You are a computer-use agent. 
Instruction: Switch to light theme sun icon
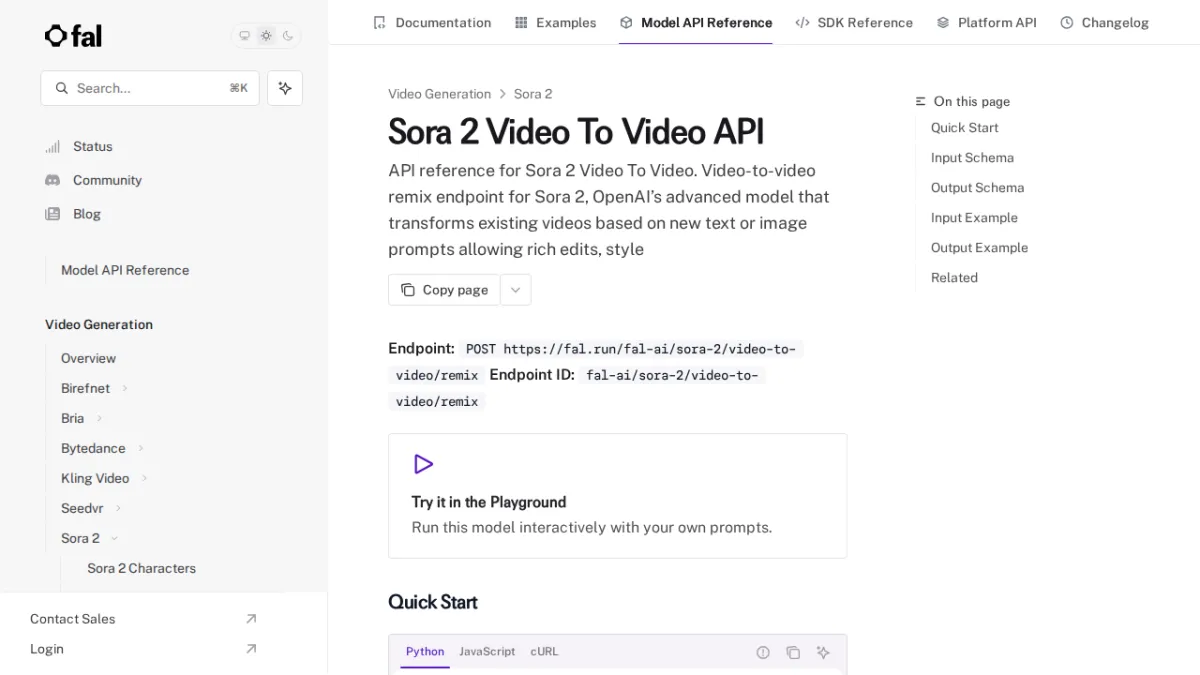tap(266, 36)
